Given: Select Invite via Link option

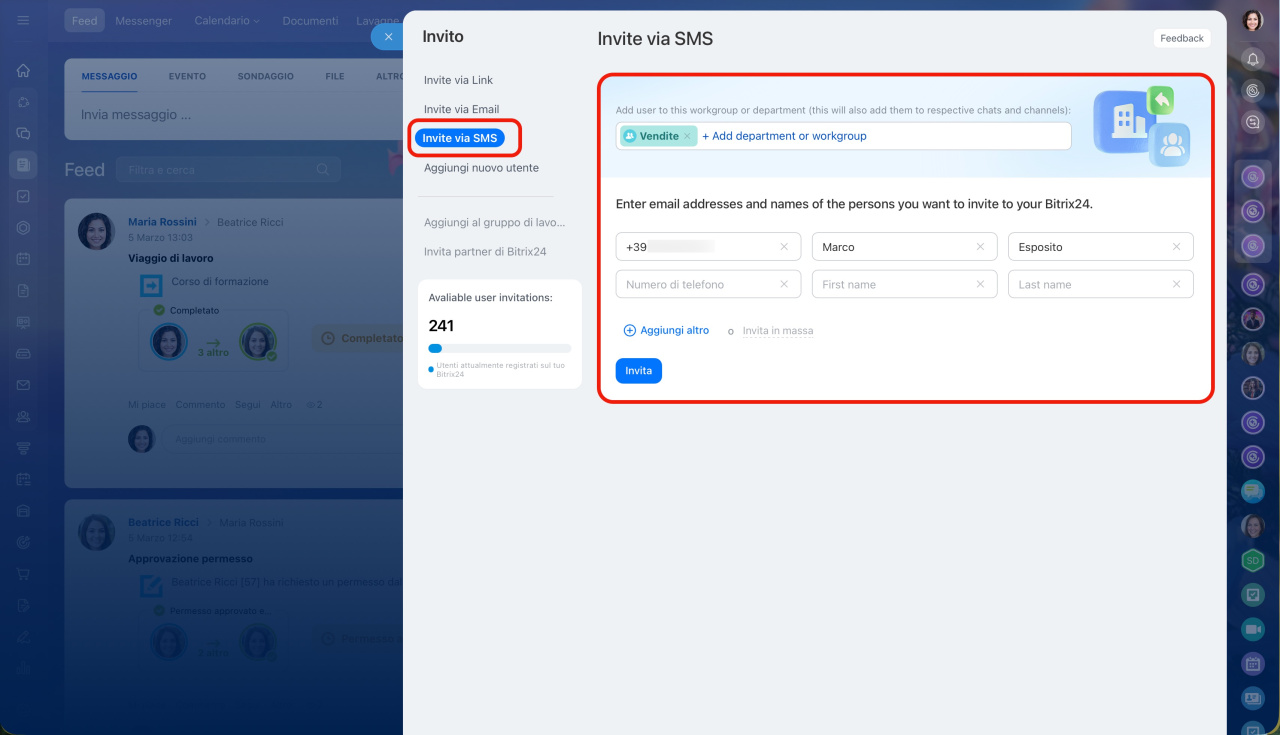Looking at the screenshot, I should [458, 80].
